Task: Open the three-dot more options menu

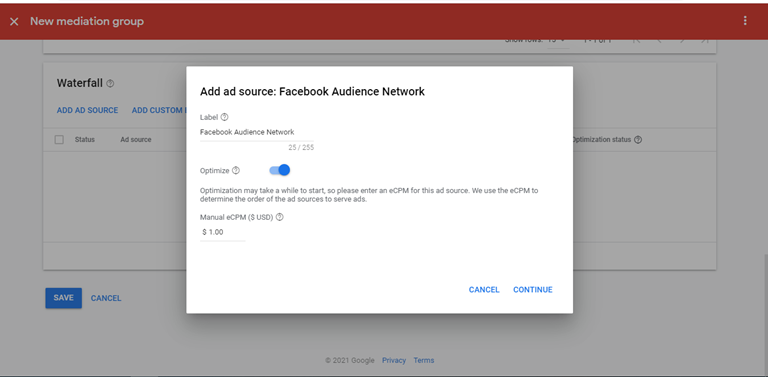Action: pyautogui.click(x=745, y=21)
